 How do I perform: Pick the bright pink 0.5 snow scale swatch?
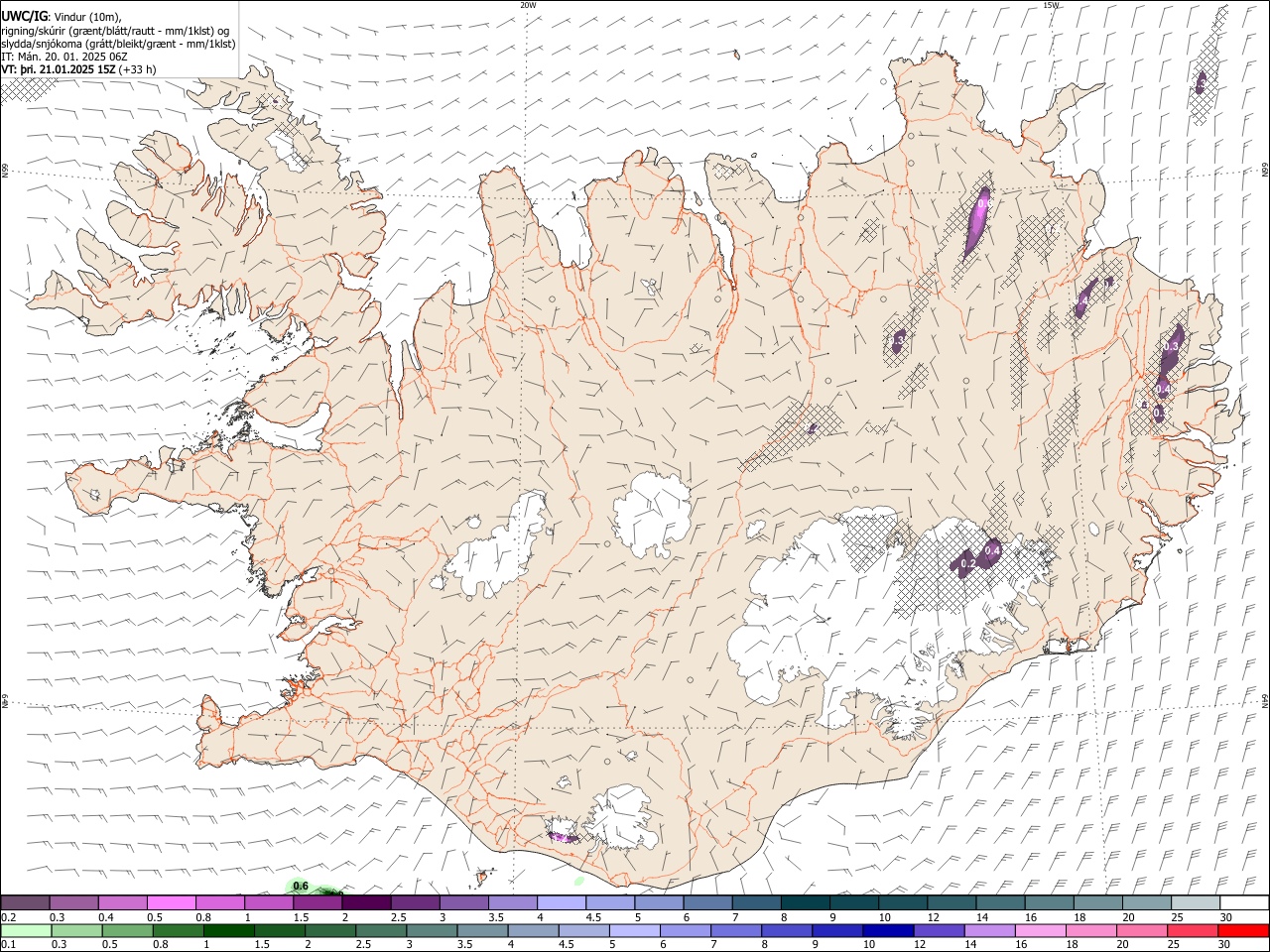171,902
